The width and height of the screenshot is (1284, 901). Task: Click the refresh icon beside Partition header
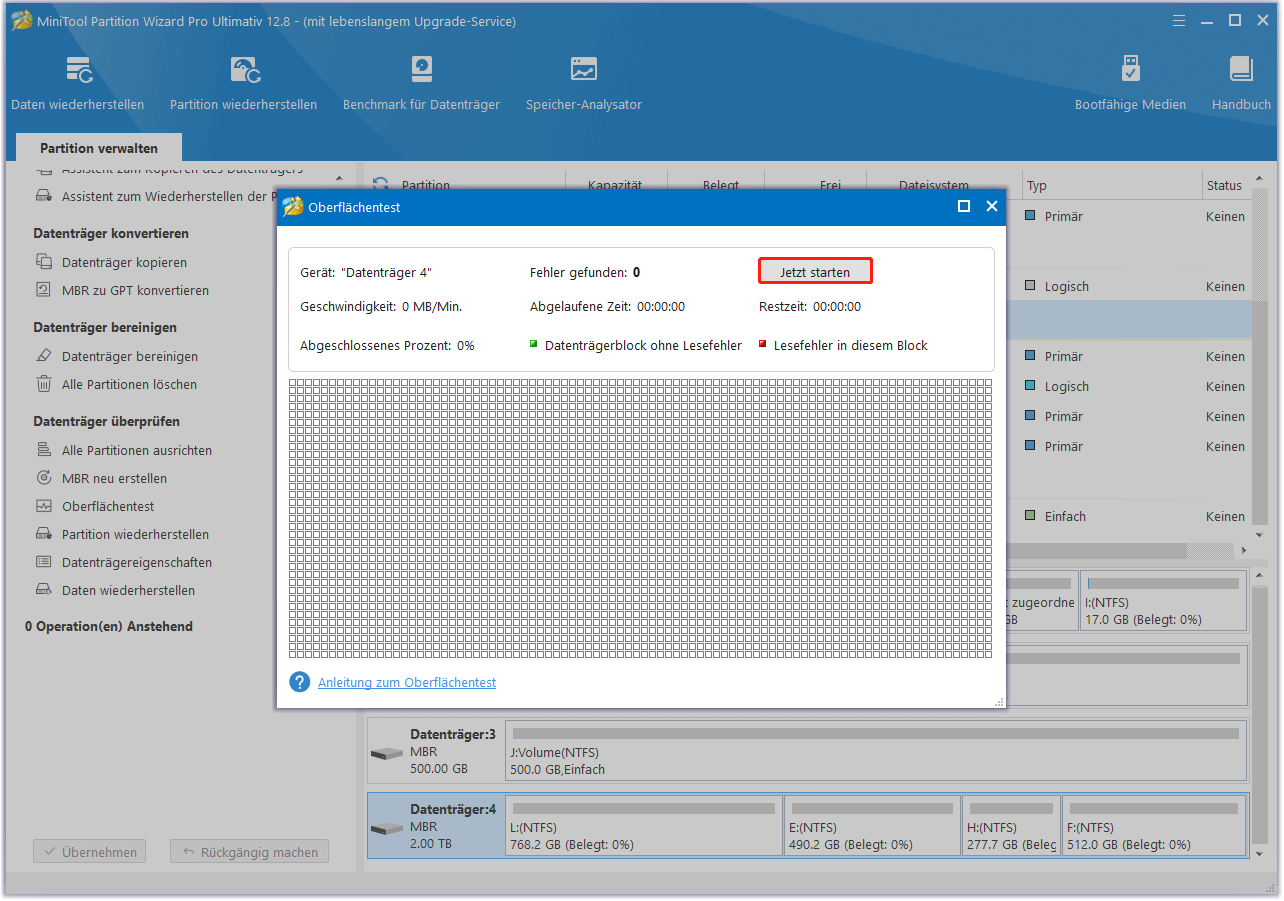pyautogui.click(x=380, y=185)
